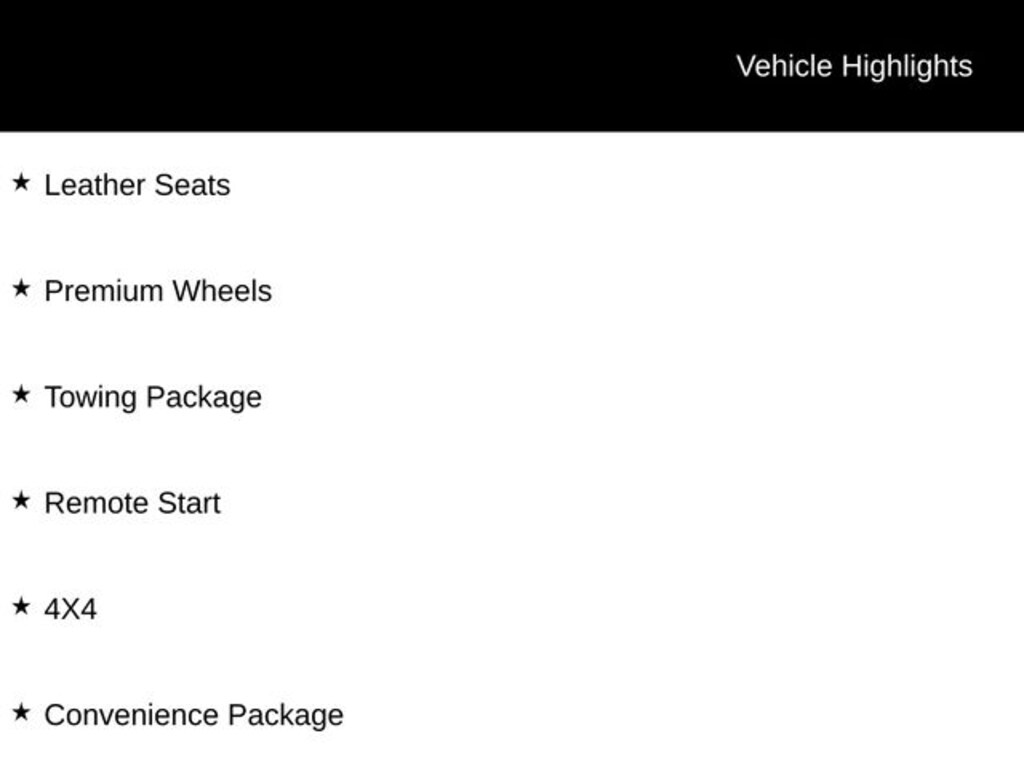Click the word Highlights in the header

click(907, 66)
